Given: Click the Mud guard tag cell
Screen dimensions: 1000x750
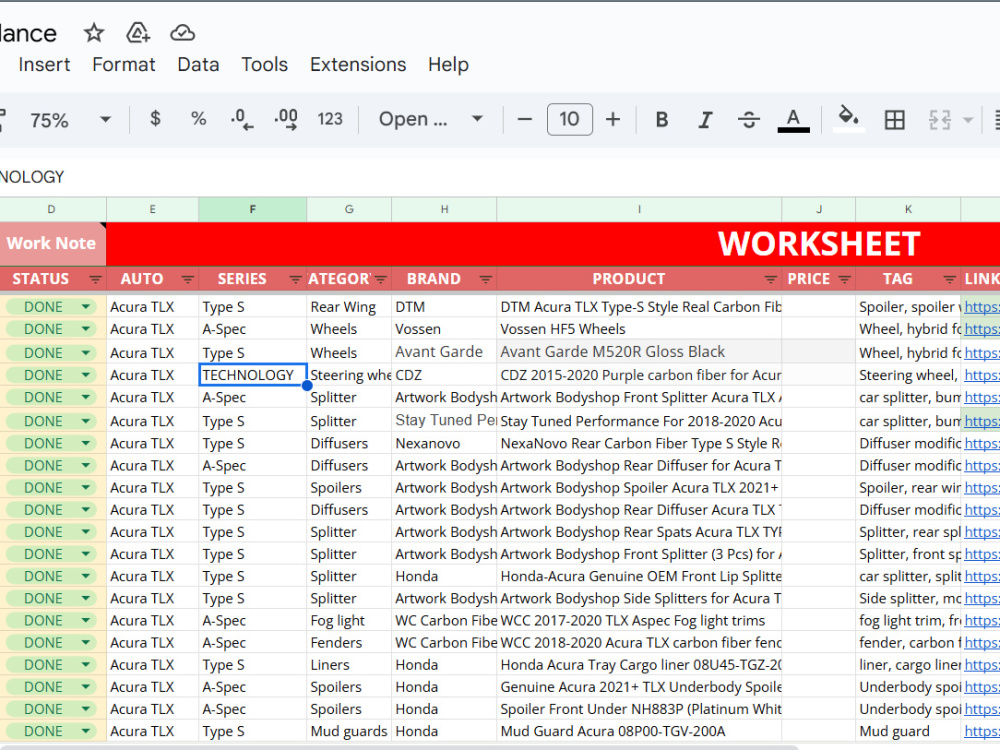Looking at the screenshot, I should (908, 732).
